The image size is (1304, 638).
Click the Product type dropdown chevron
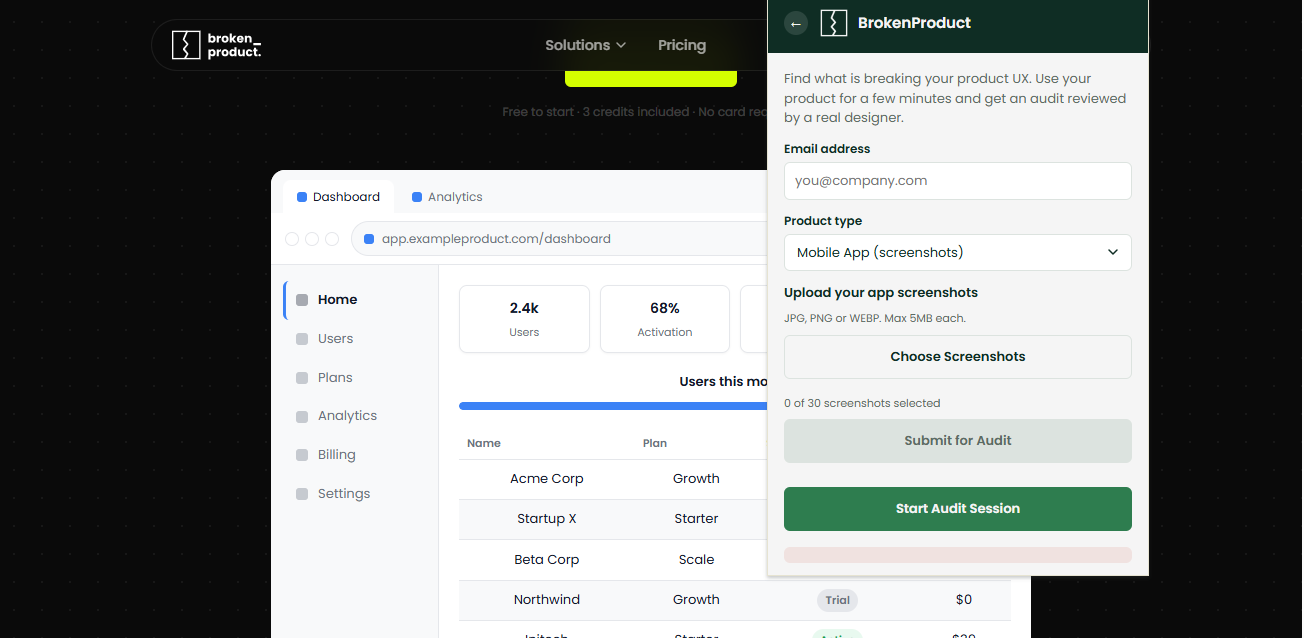point(1113,252)
